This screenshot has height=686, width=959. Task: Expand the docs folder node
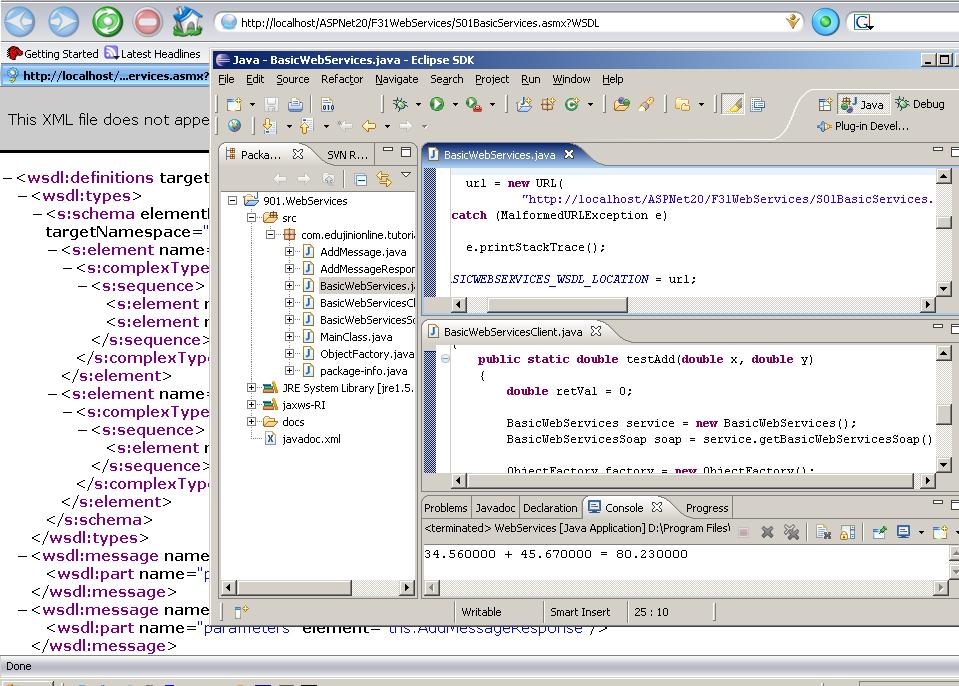(x=251, y=421)
